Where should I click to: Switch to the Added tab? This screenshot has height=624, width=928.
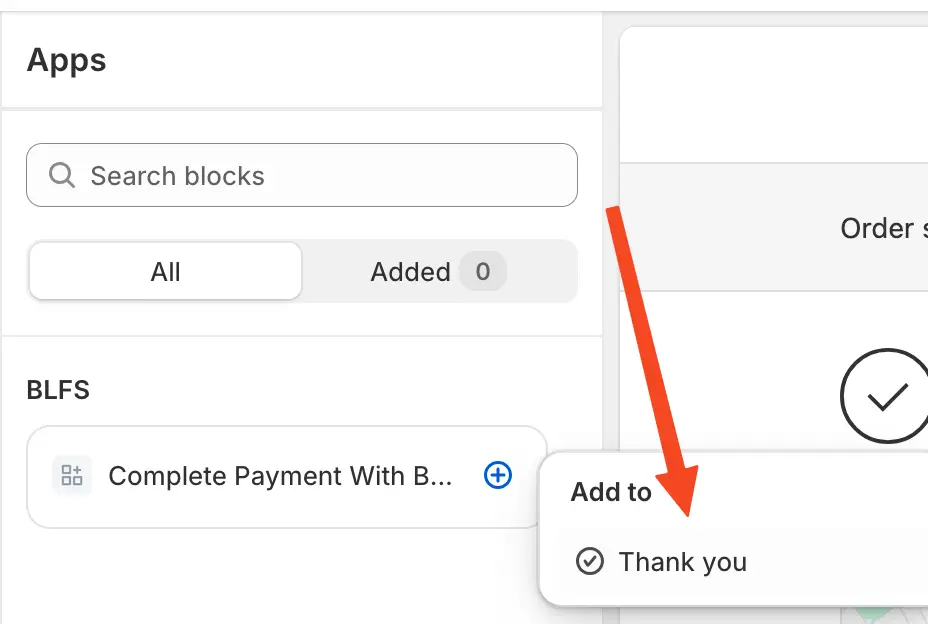tap(428, 271)
